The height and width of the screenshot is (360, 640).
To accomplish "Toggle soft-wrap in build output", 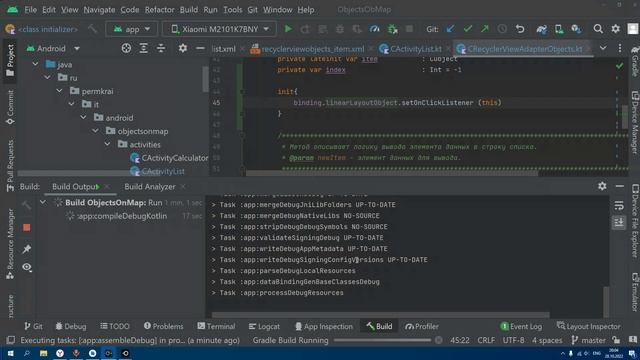I will (x=619, y=205).
